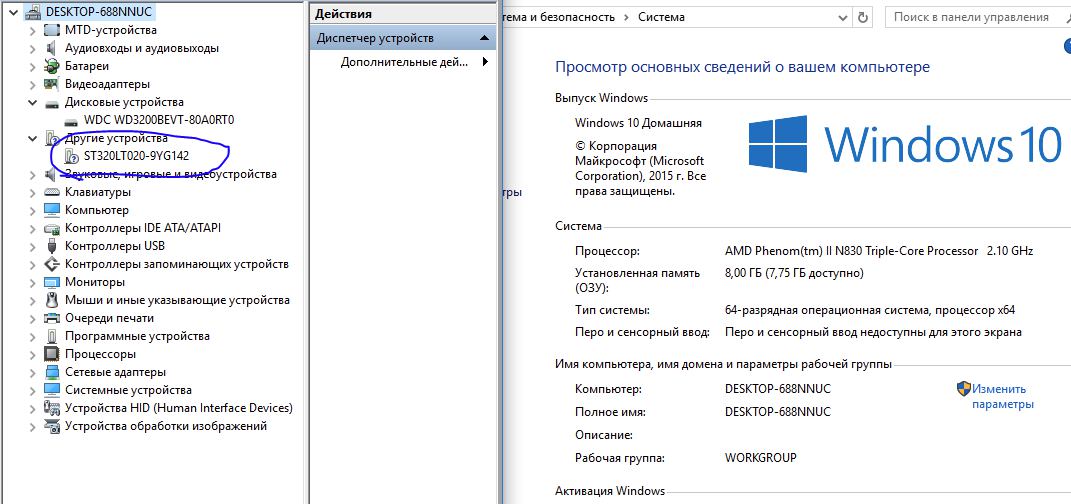Screen dimensions: 1071x504
Task: Click the Контроллеры IDE ATA/ATAPI icon
Action: click(x=52, y=228)
